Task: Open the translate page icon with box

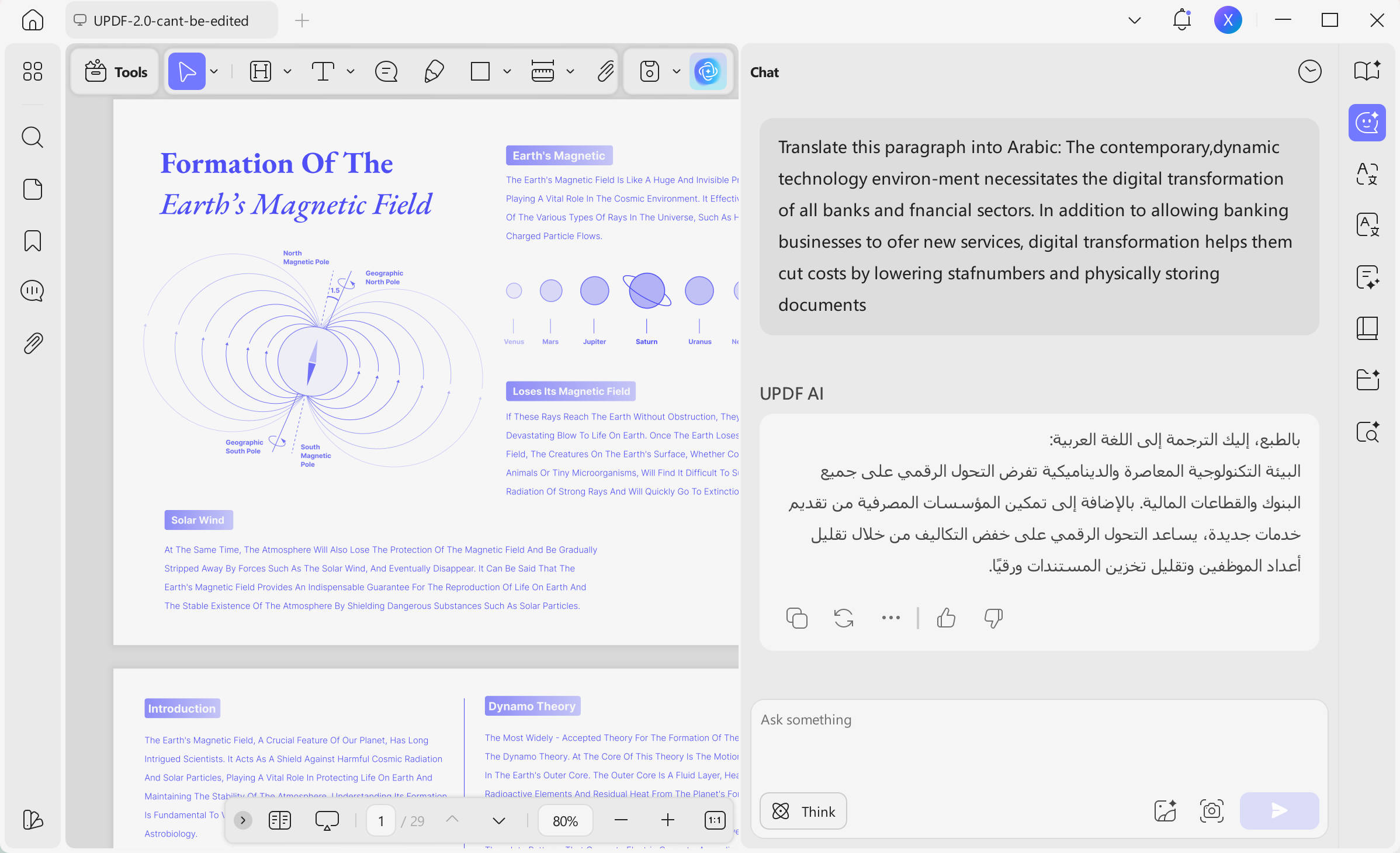Action: point(1367,225)
